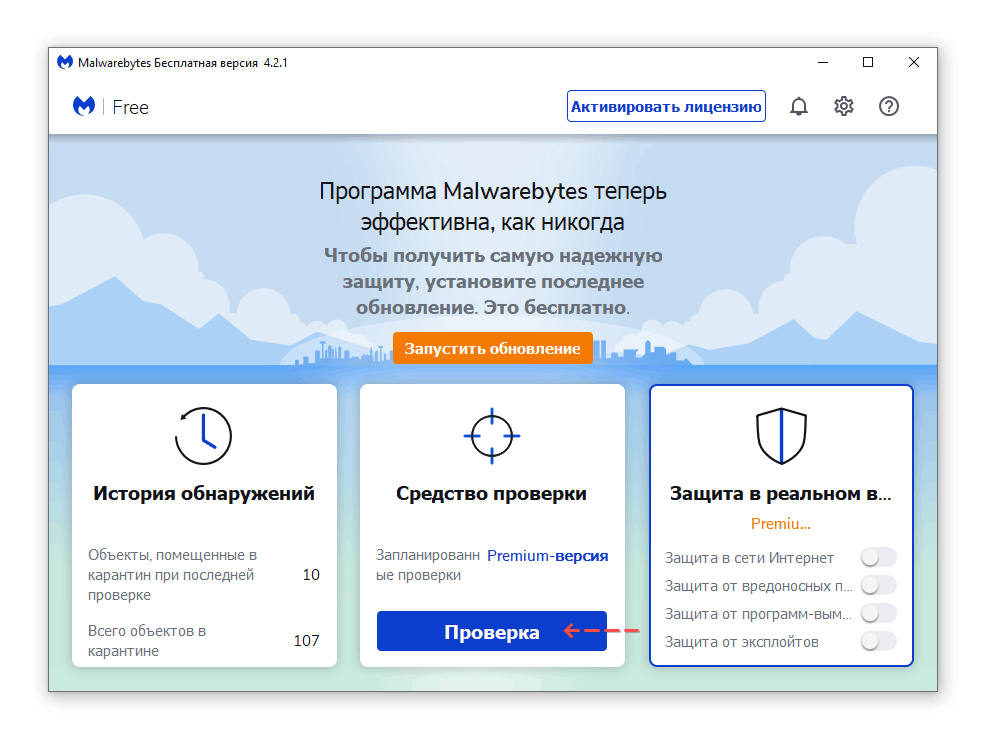Screen dimensions: 986x733
Task: Open notifications bell icon
Action: [x=798, y=106]
